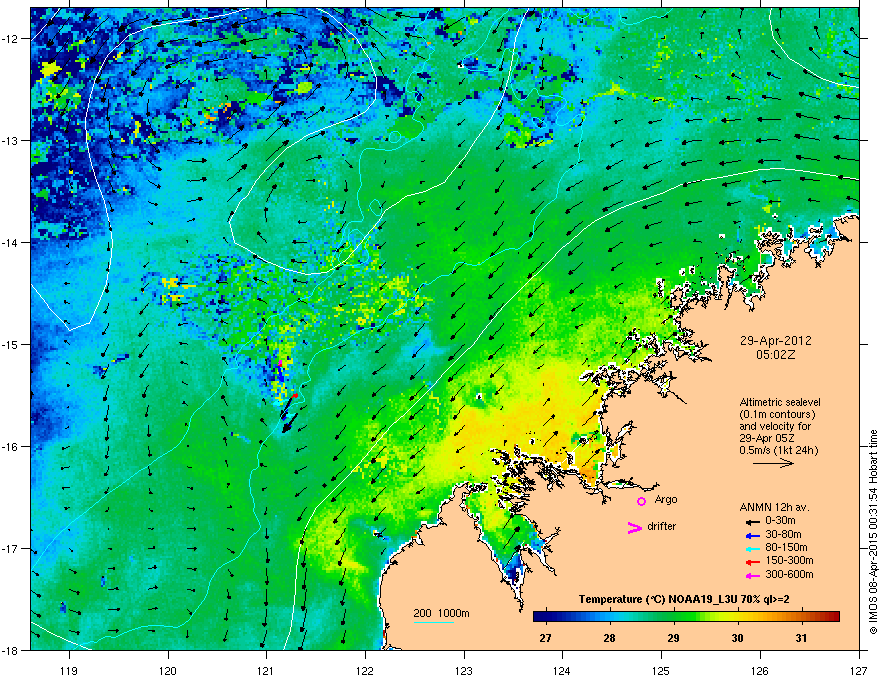This screenshot has height=680, width=880.
Task: Click longitude axis label 123
Action: (464, 670)
